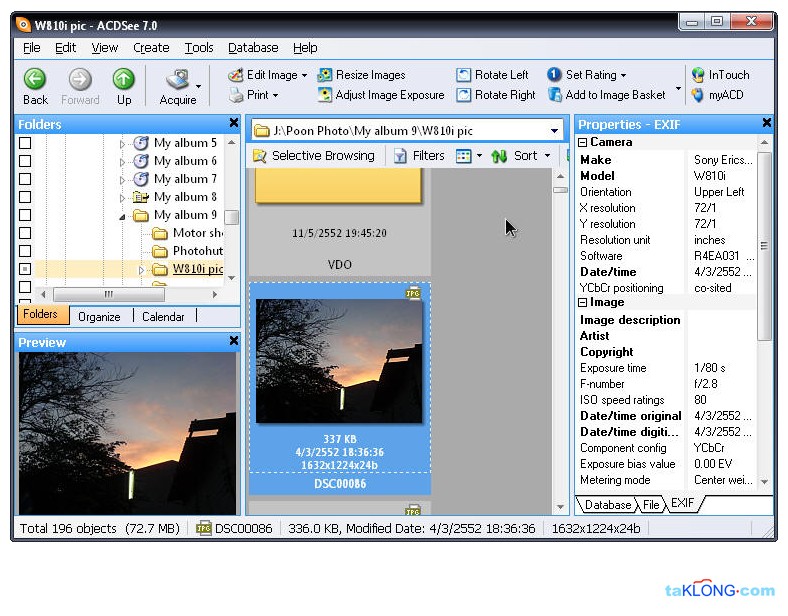Open the InTouch service
Screen dimensions: 788x616
698,75
